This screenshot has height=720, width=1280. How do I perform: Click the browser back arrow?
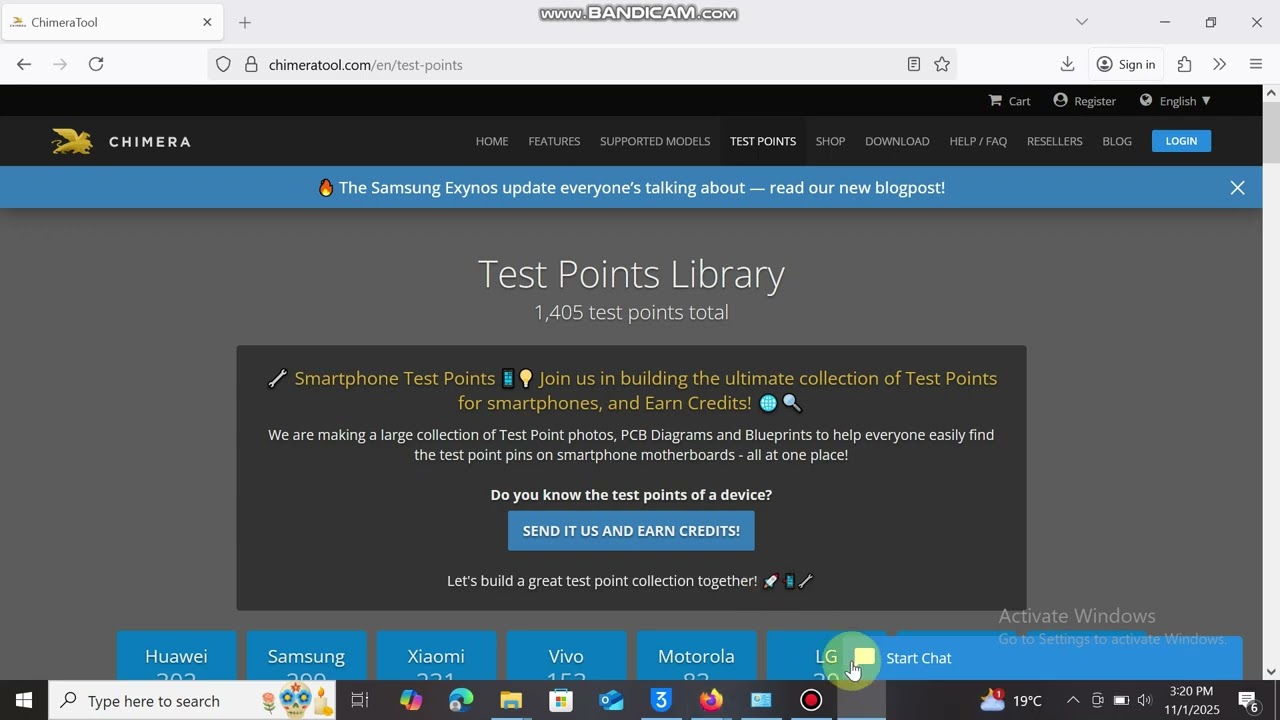[x=24, y=64]
